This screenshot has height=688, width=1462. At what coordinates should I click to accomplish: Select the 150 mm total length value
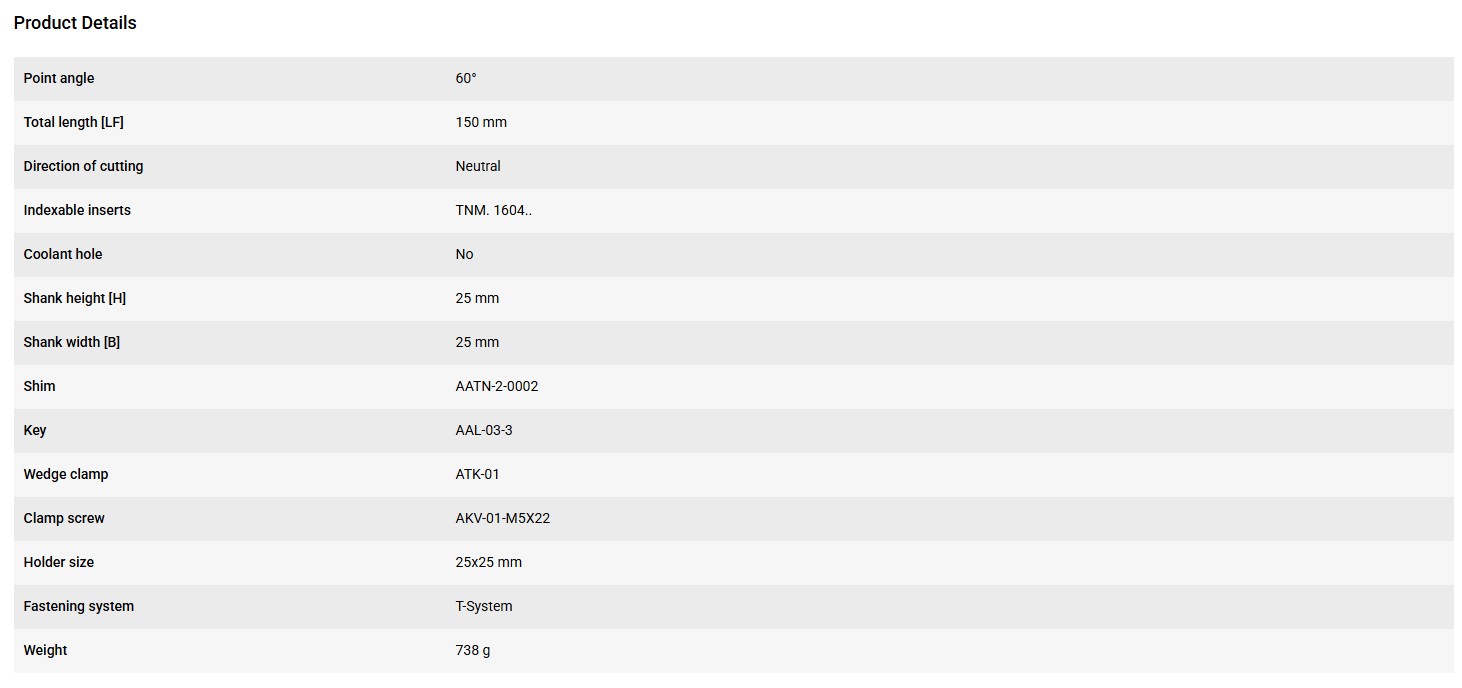coord(481,122)
